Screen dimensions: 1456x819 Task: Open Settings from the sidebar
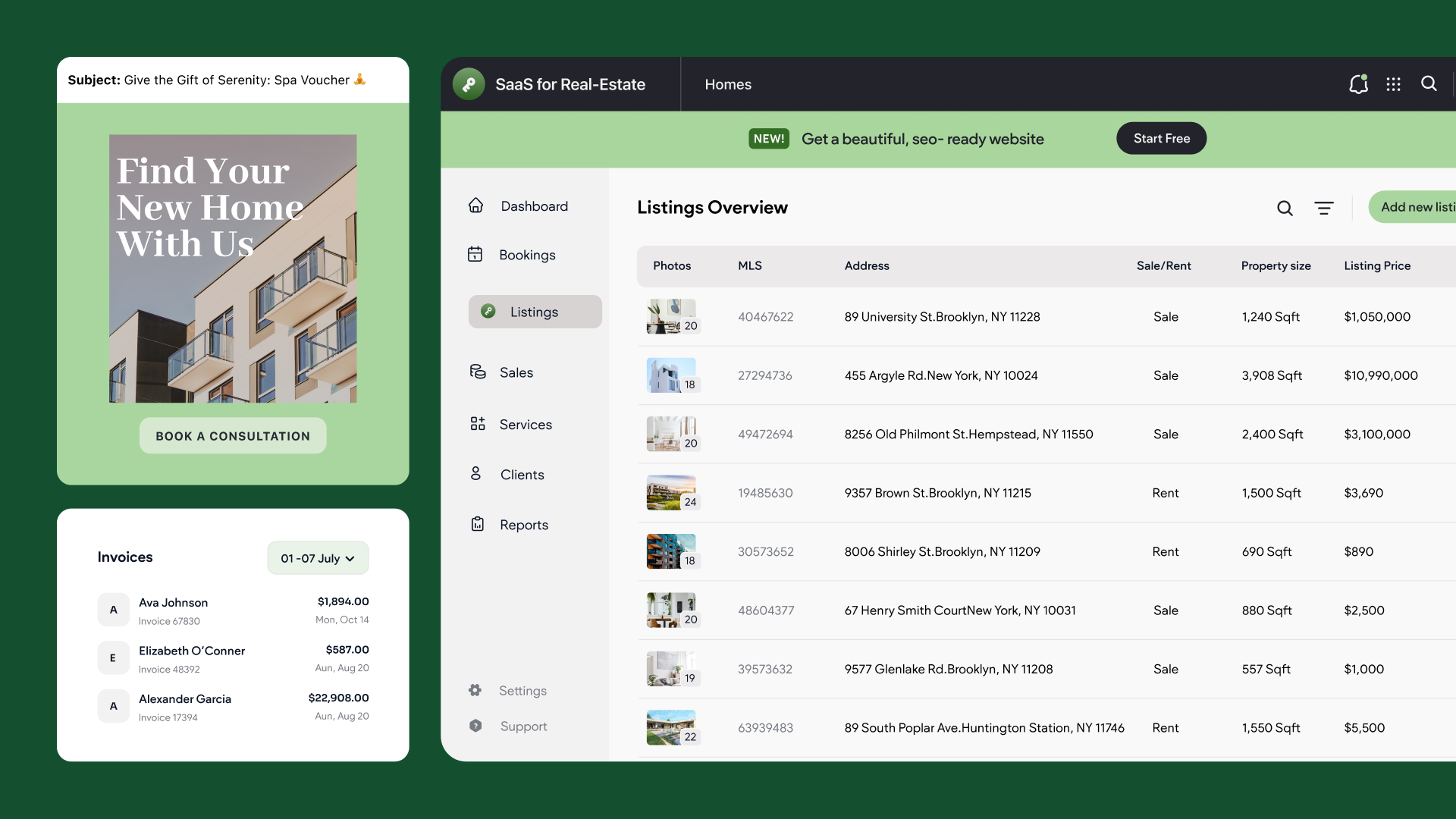(522, 690)
